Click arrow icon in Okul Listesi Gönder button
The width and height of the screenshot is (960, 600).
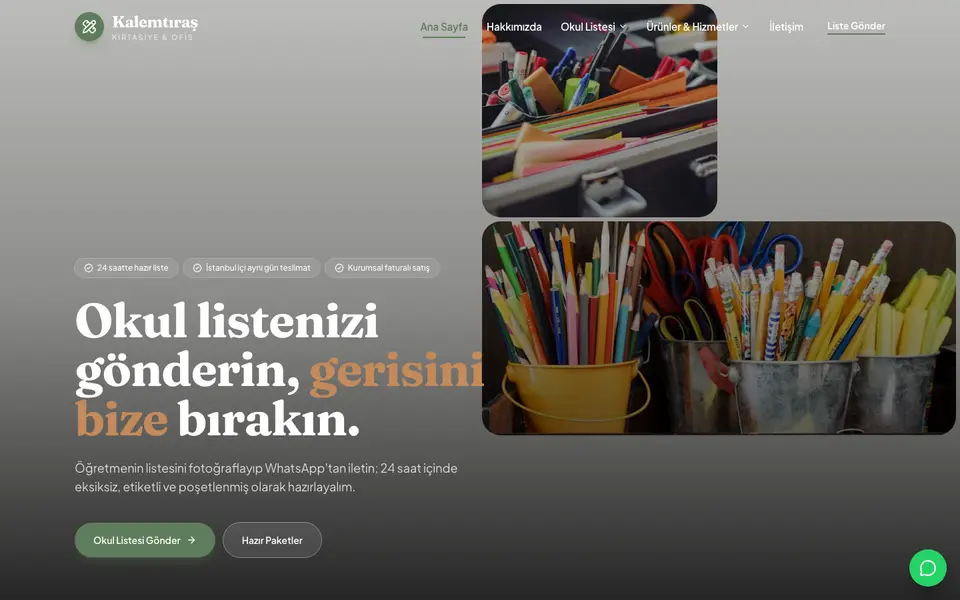192,540
